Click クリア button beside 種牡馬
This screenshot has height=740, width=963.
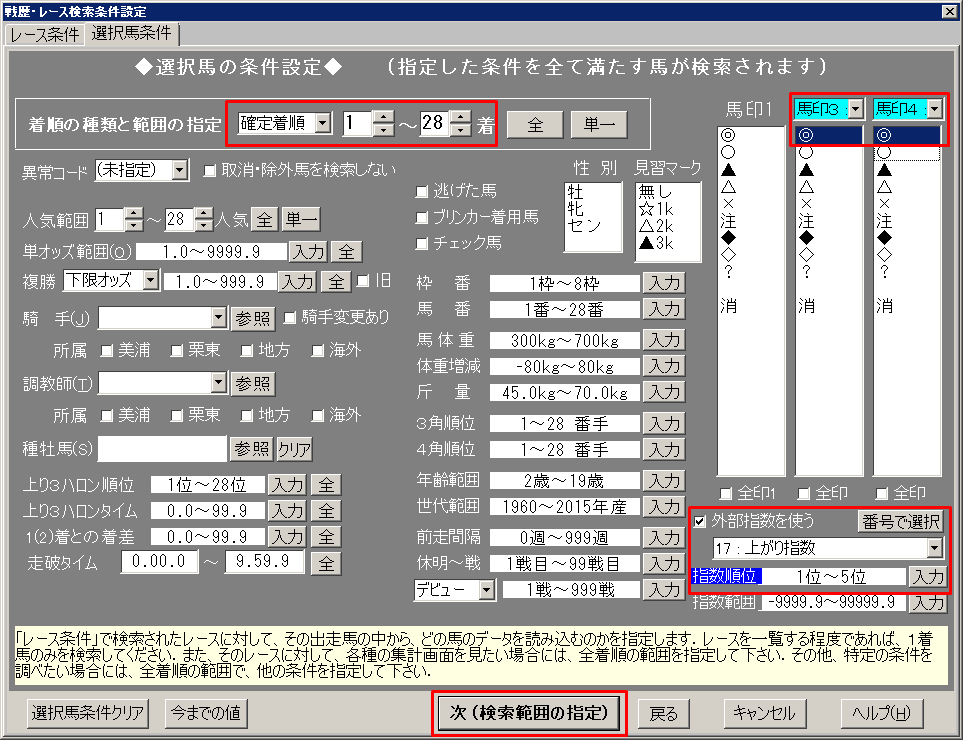(x=294, y=449)
